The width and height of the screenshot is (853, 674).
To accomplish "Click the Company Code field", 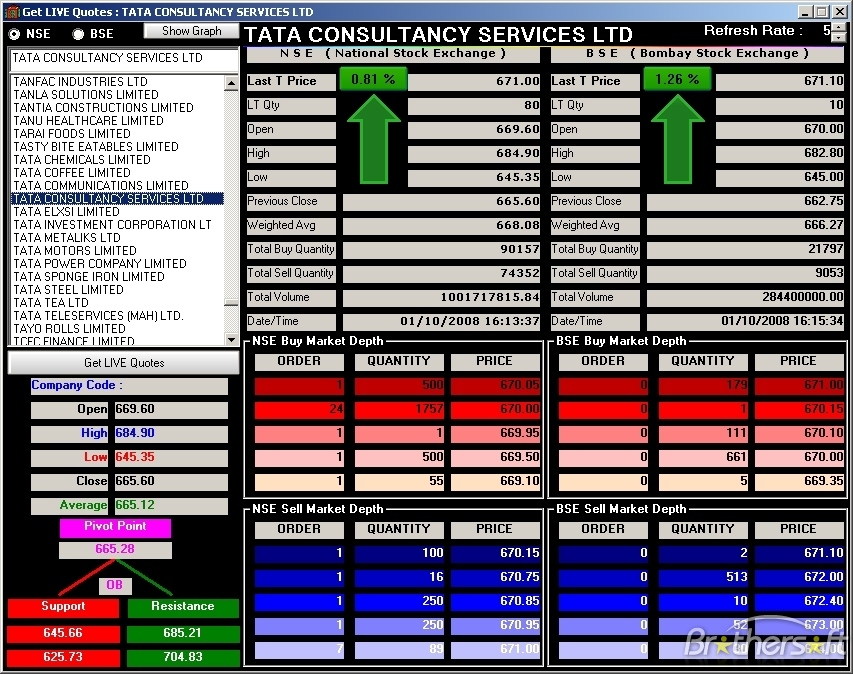I will click(129, 386).
